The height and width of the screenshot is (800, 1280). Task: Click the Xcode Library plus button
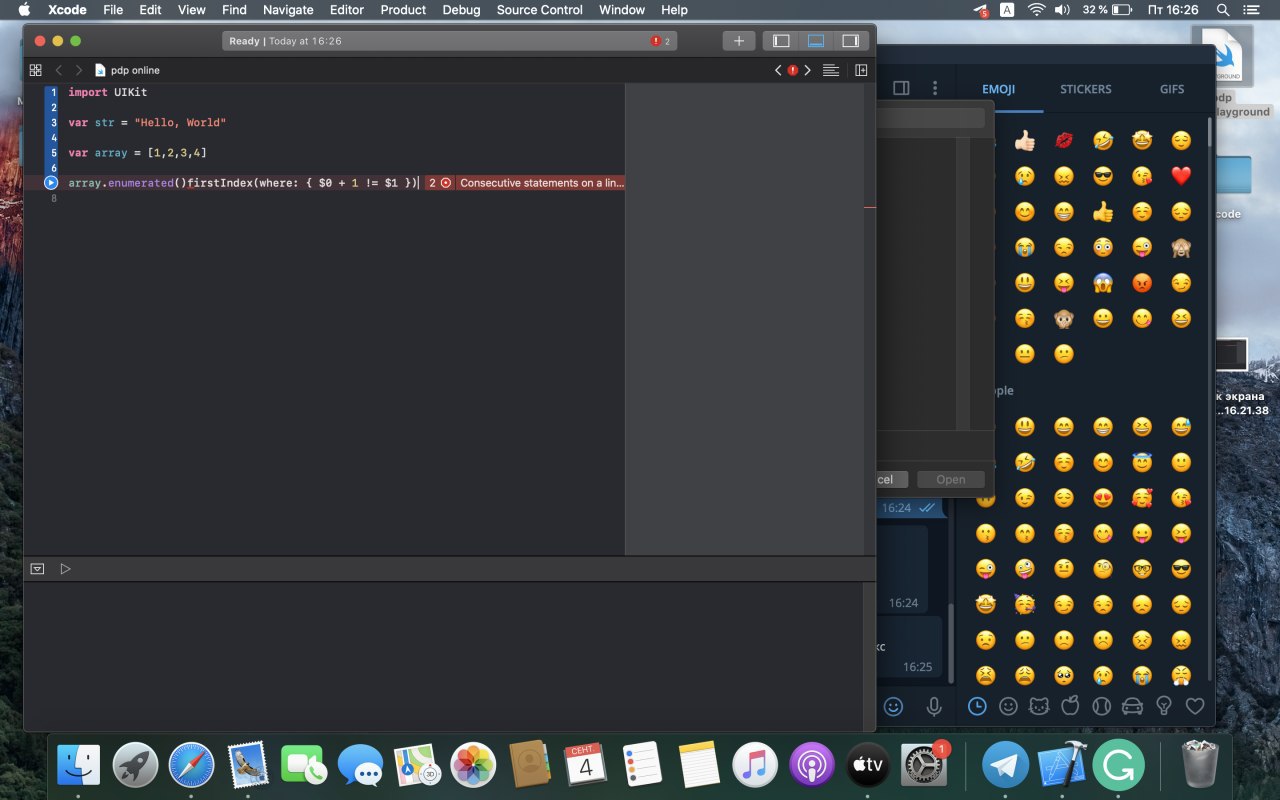pos(738,41)
